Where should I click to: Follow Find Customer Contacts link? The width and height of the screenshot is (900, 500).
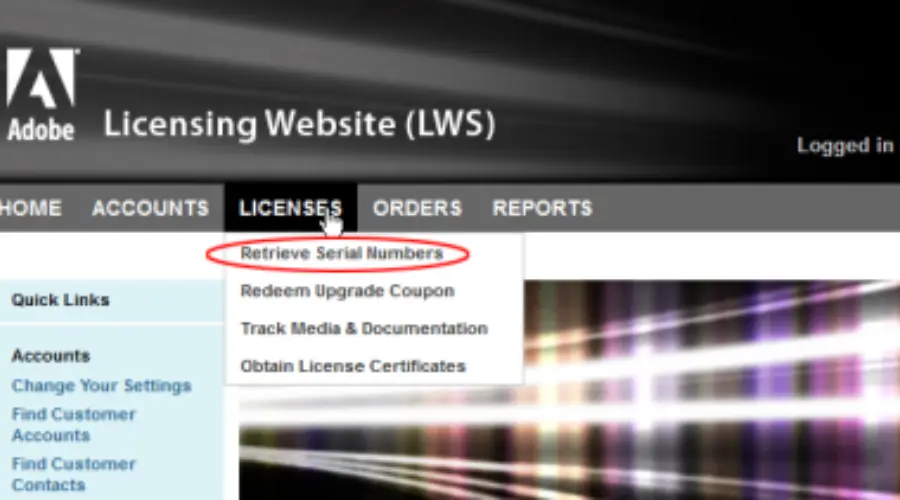pyautogui.click(x=73, y=474)
